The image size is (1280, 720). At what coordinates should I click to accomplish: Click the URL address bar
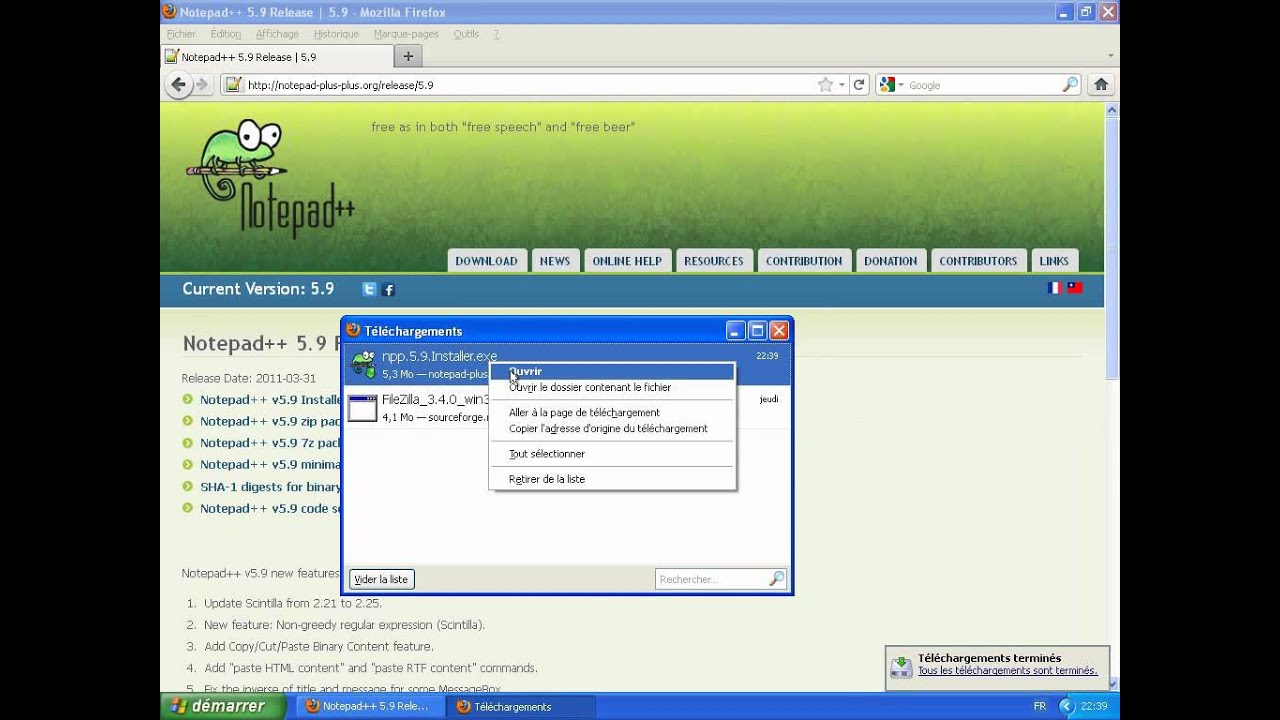(530, 85)
